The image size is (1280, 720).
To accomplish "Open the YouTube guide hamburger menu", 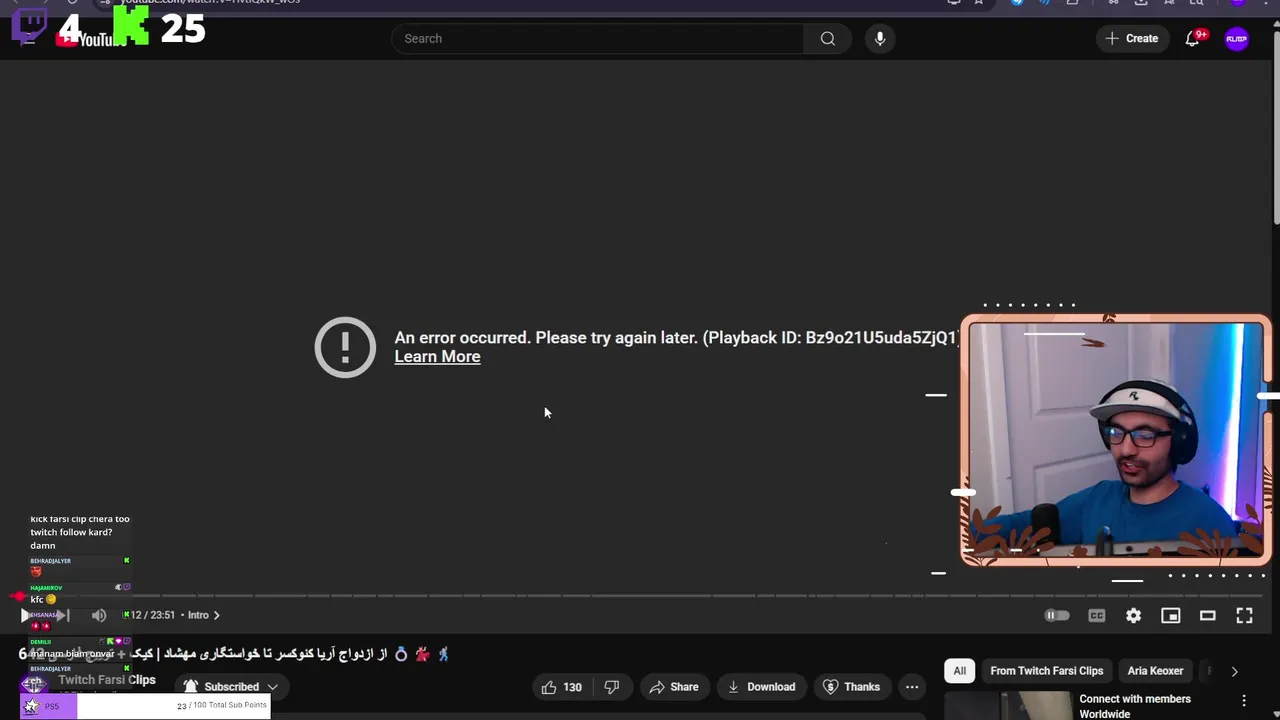I will (x=29, y=39).
